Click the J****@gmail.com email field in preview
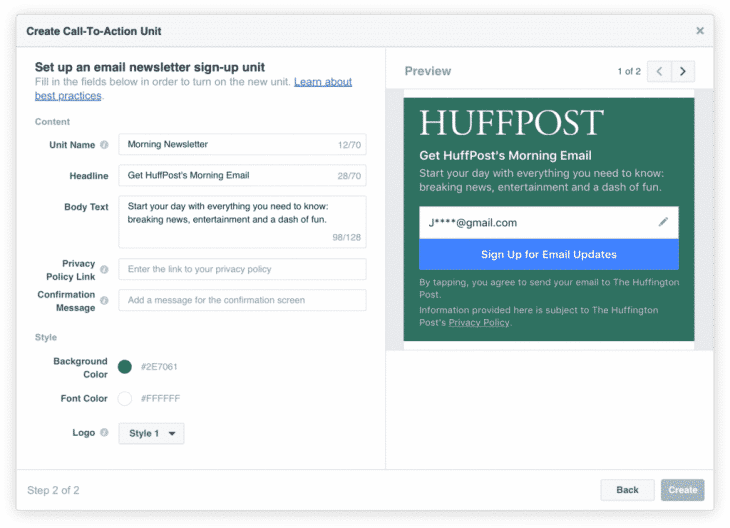This screenshot has width=730, height=528. 548,223
